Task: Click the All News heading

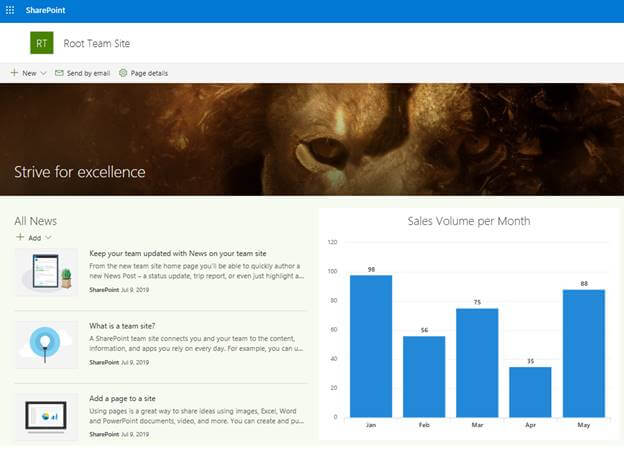Action: tap(35, 221)
